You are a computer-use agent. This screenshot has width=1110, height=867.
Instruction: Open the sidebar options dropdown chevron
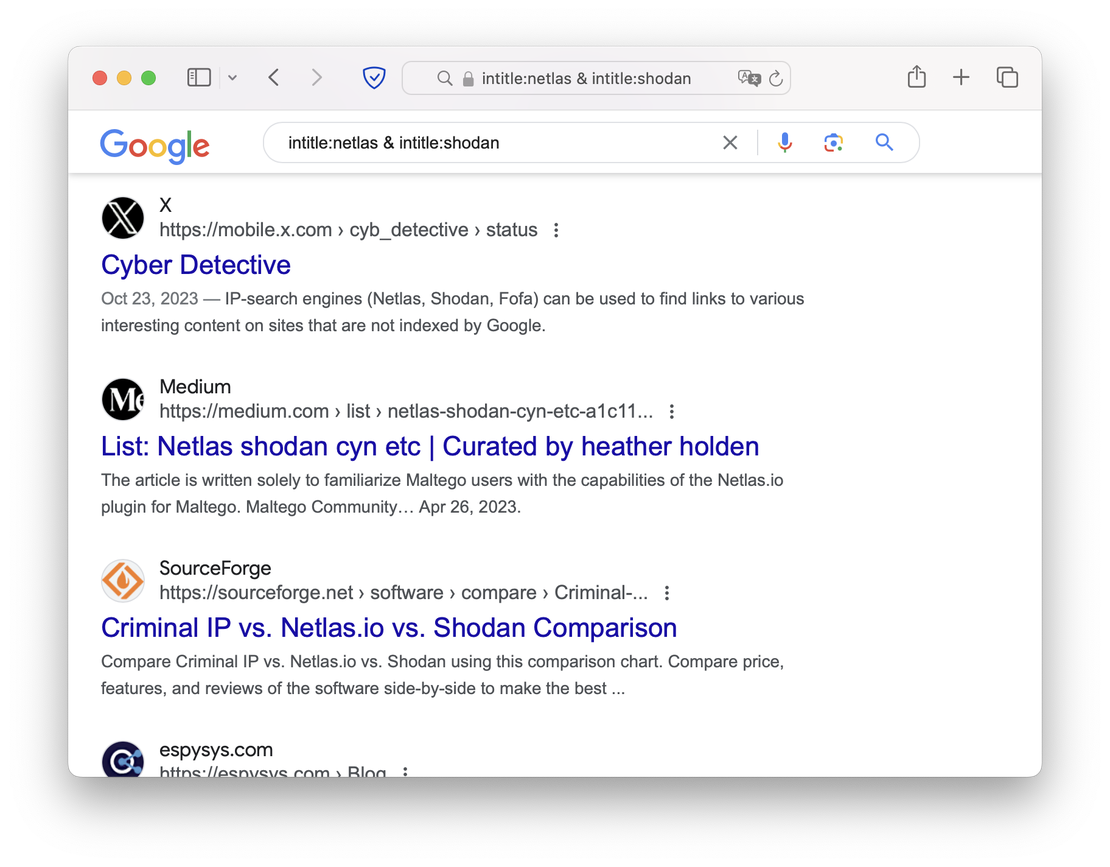(232, 78)
